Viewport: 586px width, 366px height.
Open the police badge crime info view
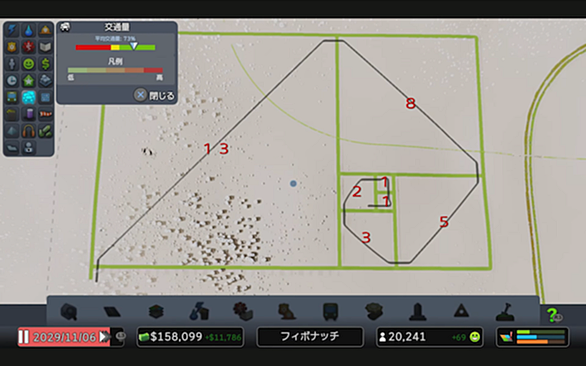point(12,47)
